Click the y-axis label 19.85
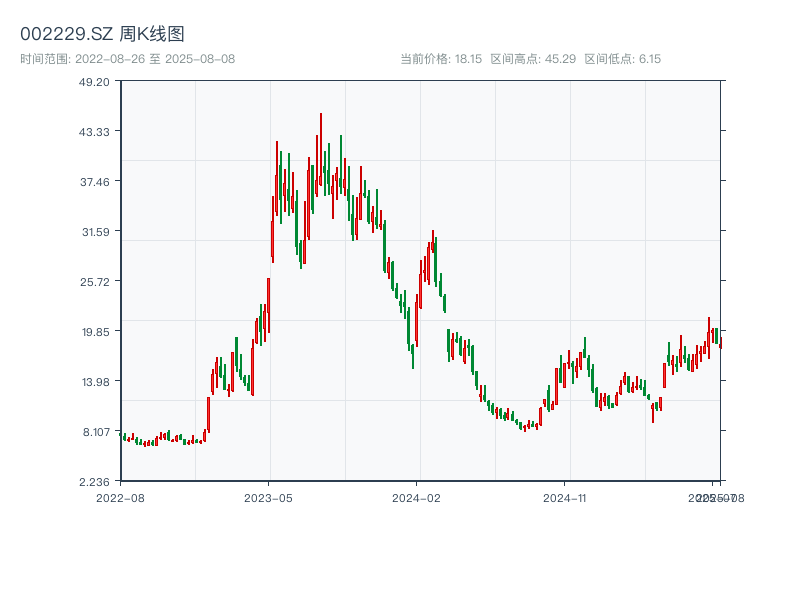This screenshot has width=800, height=600. tap(95, 332)
